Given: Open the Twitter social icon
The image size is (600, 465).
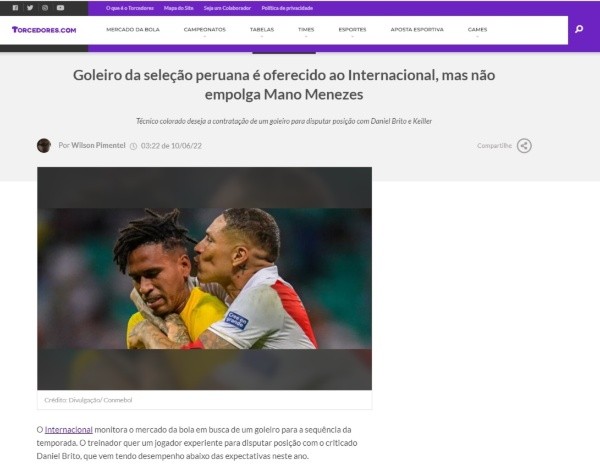Looking at the screenshot, I should (x=30, y=8).
